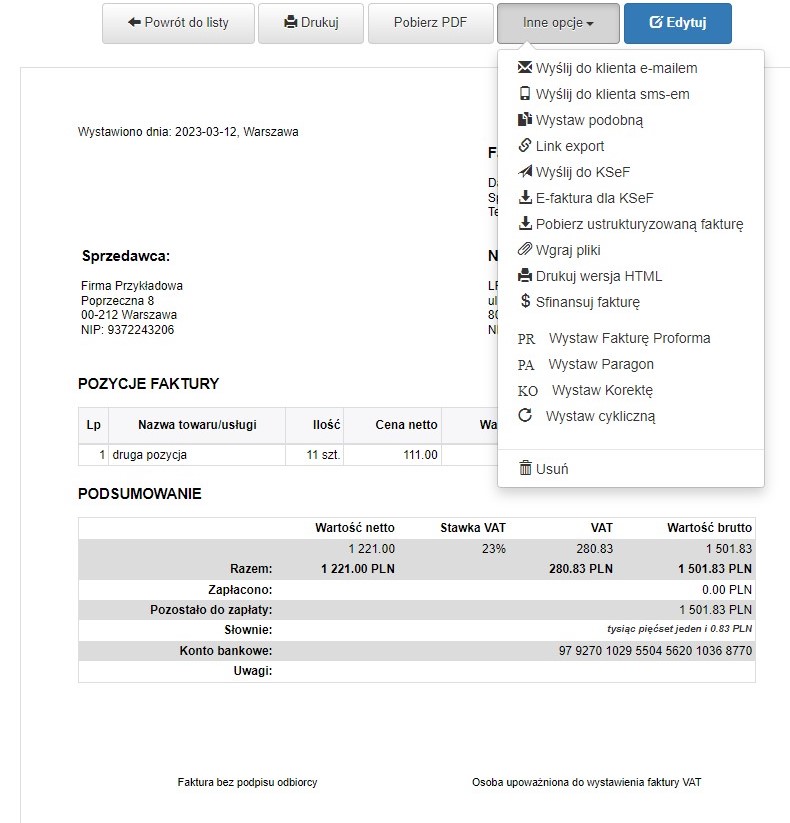Screen dimensions: 790x823
Task: Click the paper plane icon beside Wyślij do KSeF
Action: [x=524, y=171]
